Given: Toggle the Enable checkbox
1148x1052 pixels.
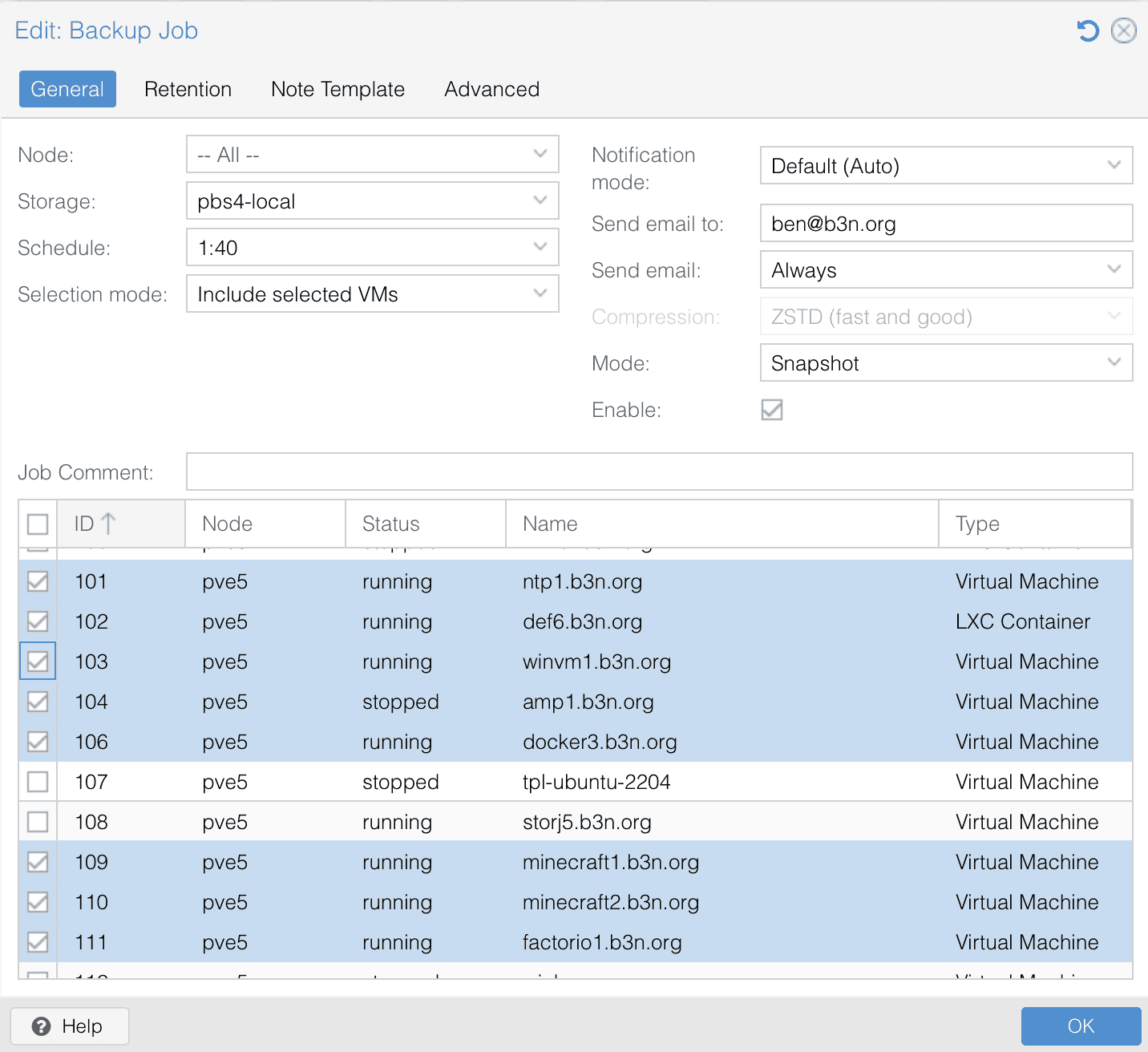Looking at the screenshot, I should 771,410.
